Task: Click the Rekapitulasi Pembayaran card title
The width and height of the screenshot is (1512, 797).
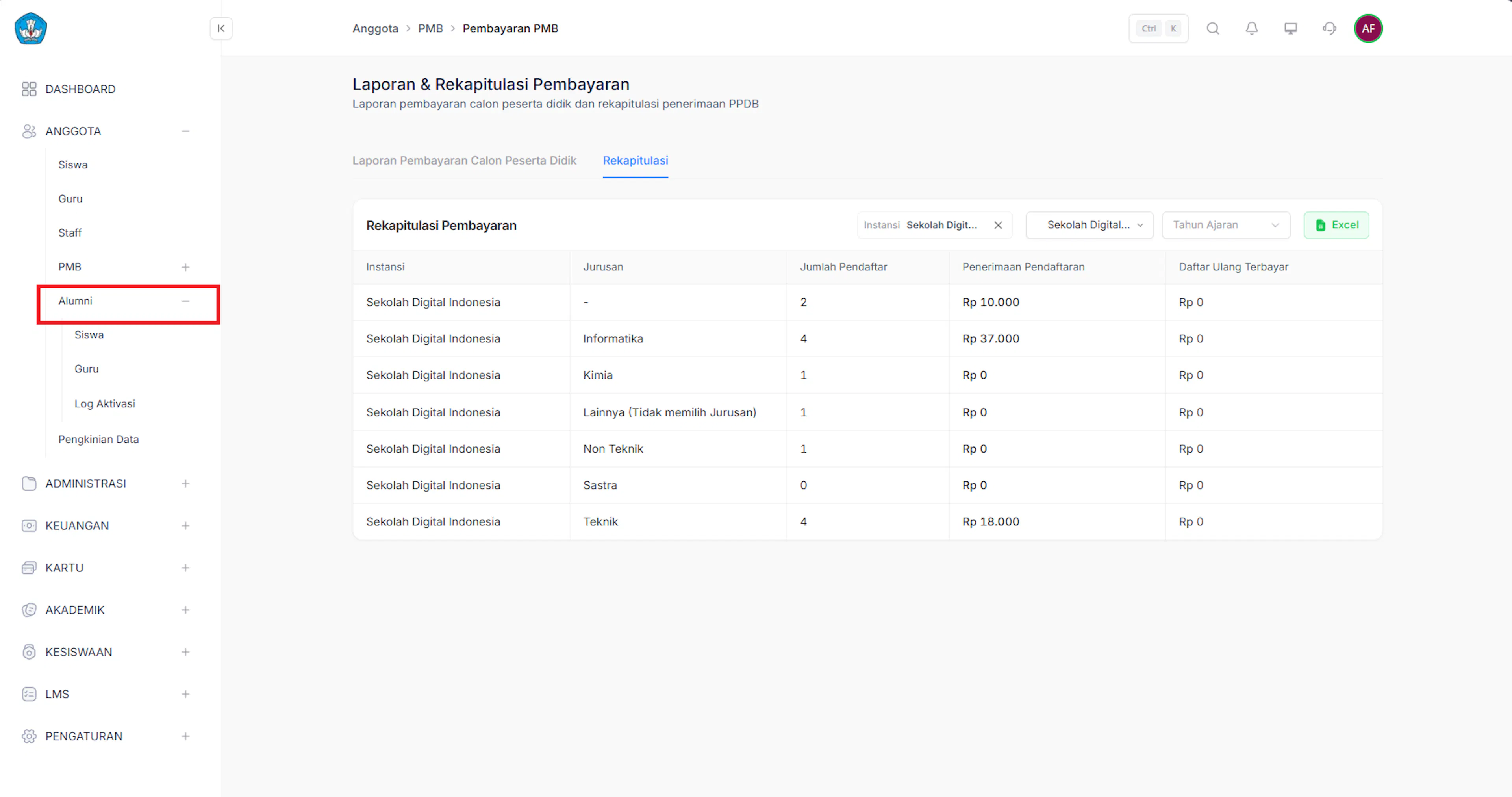Action: (441, 226)
